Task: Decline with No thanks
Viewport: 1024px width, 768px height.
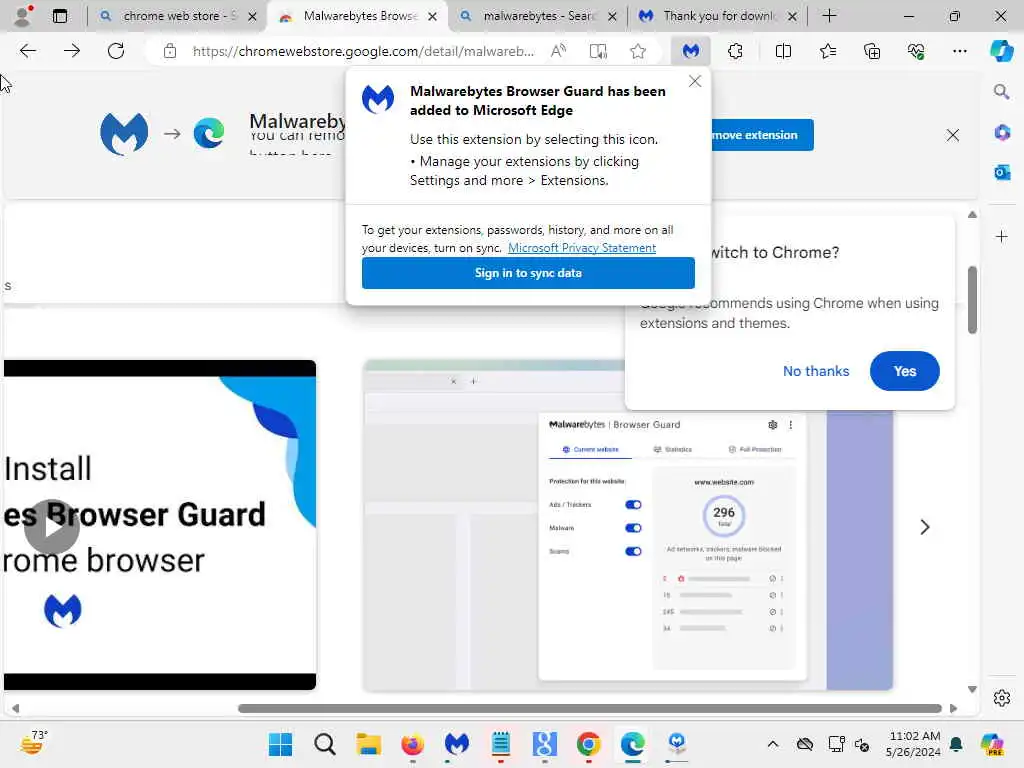Action: click(x=816, y=371)
